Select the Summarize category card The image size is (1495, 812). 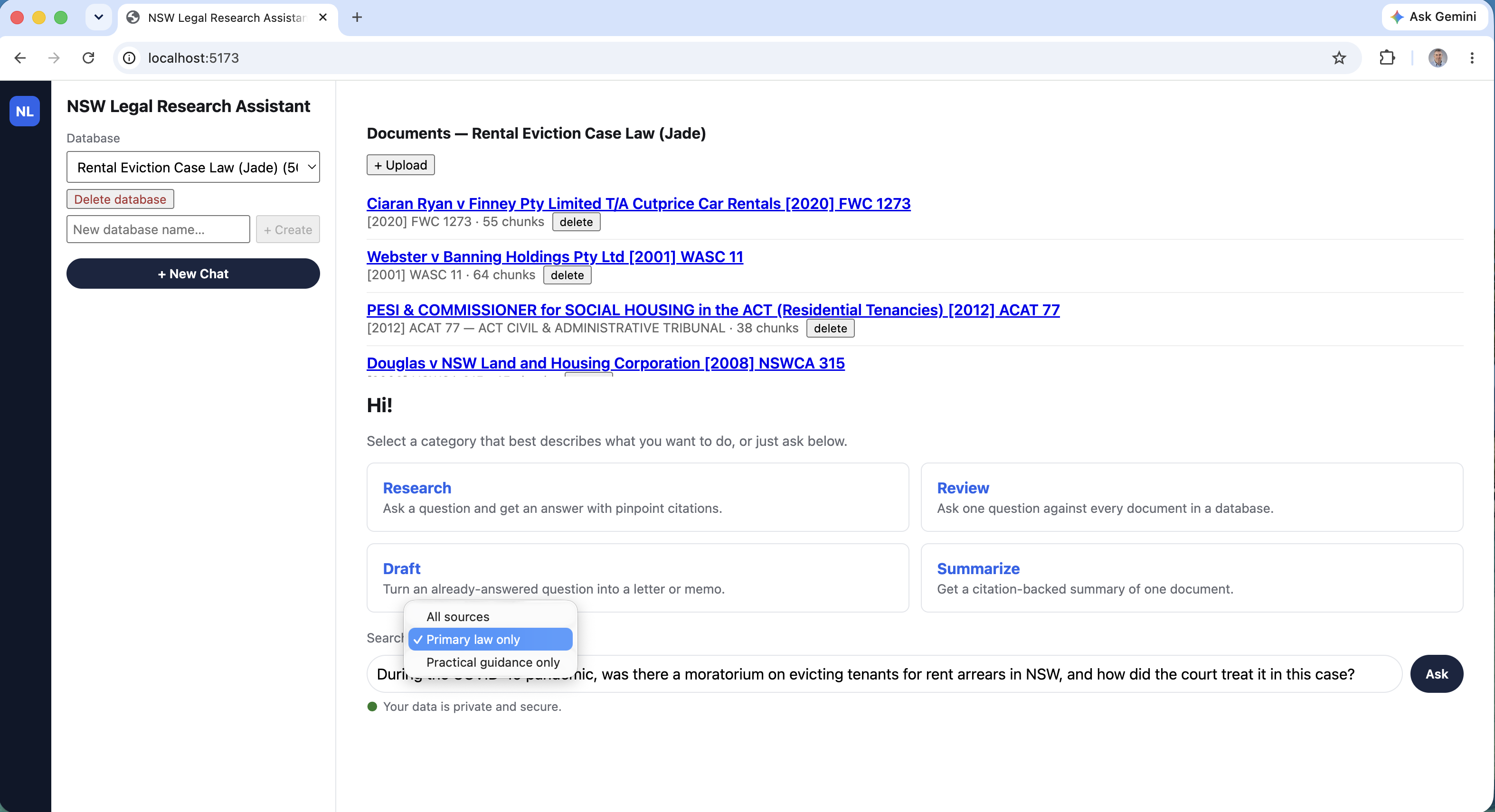1192,577
